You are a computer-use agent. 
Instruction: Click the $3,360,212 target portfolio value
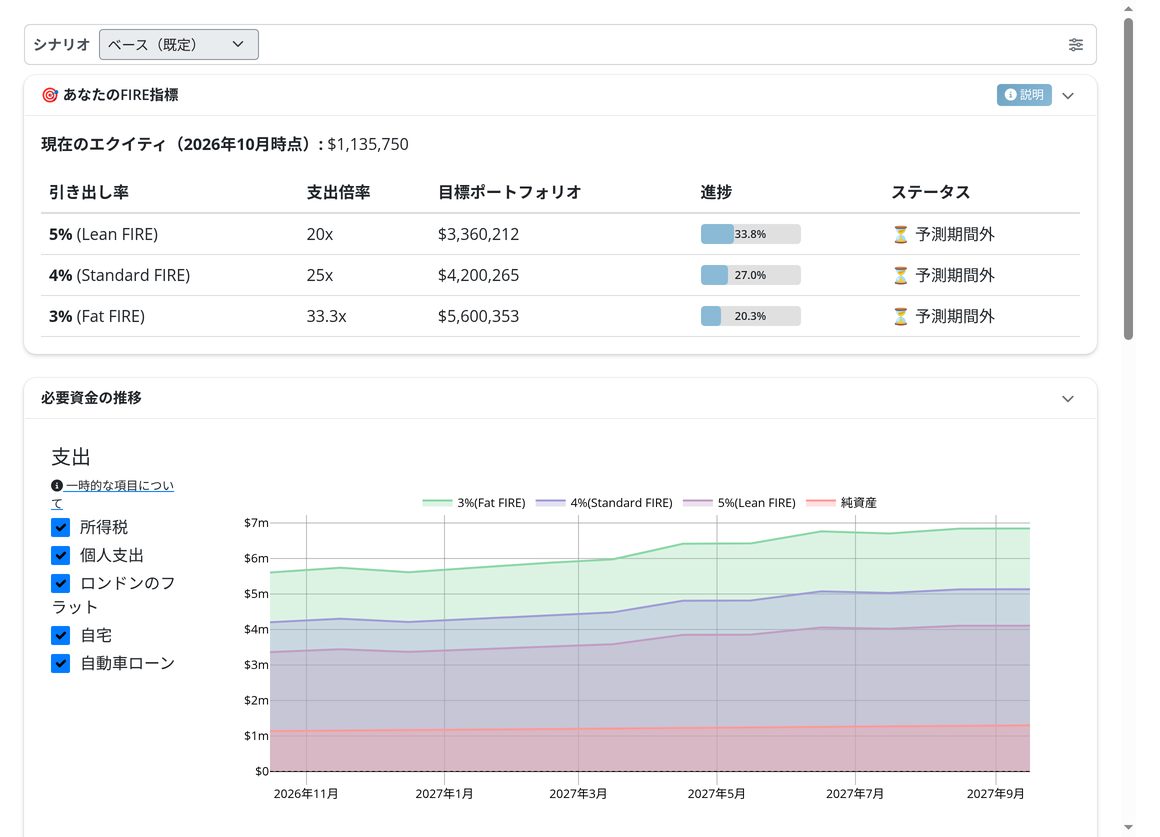click(479, 235)
